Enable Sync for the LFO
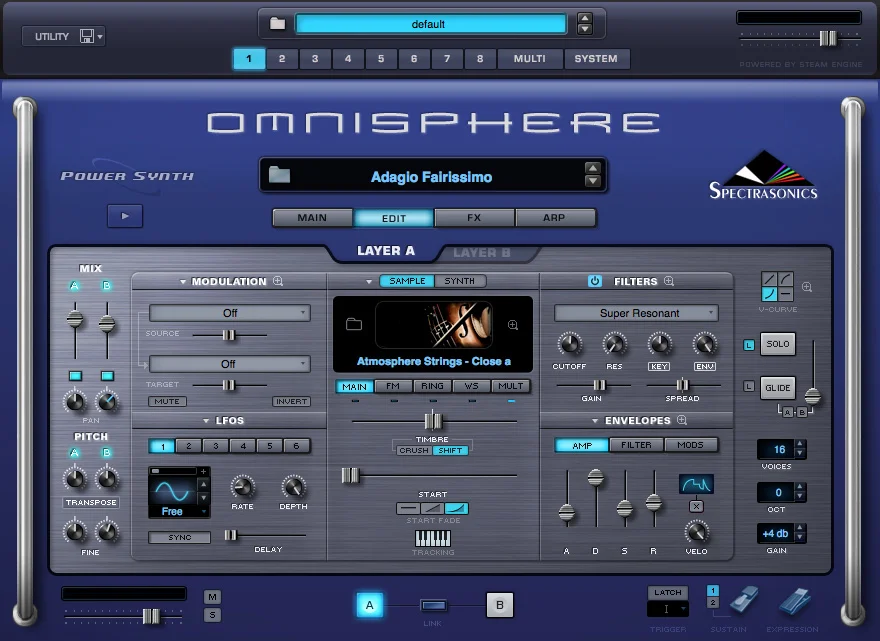Screen dimensions: 880x641 click(x=178, y=537)
